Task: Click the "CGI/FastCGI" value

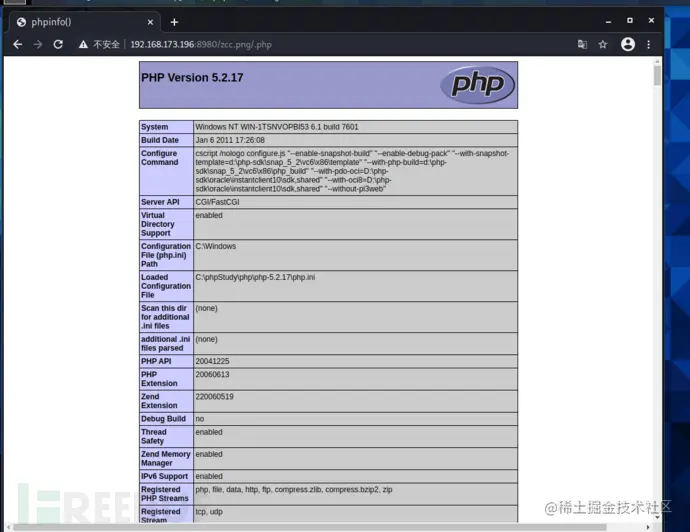Action: coord(217,202)
